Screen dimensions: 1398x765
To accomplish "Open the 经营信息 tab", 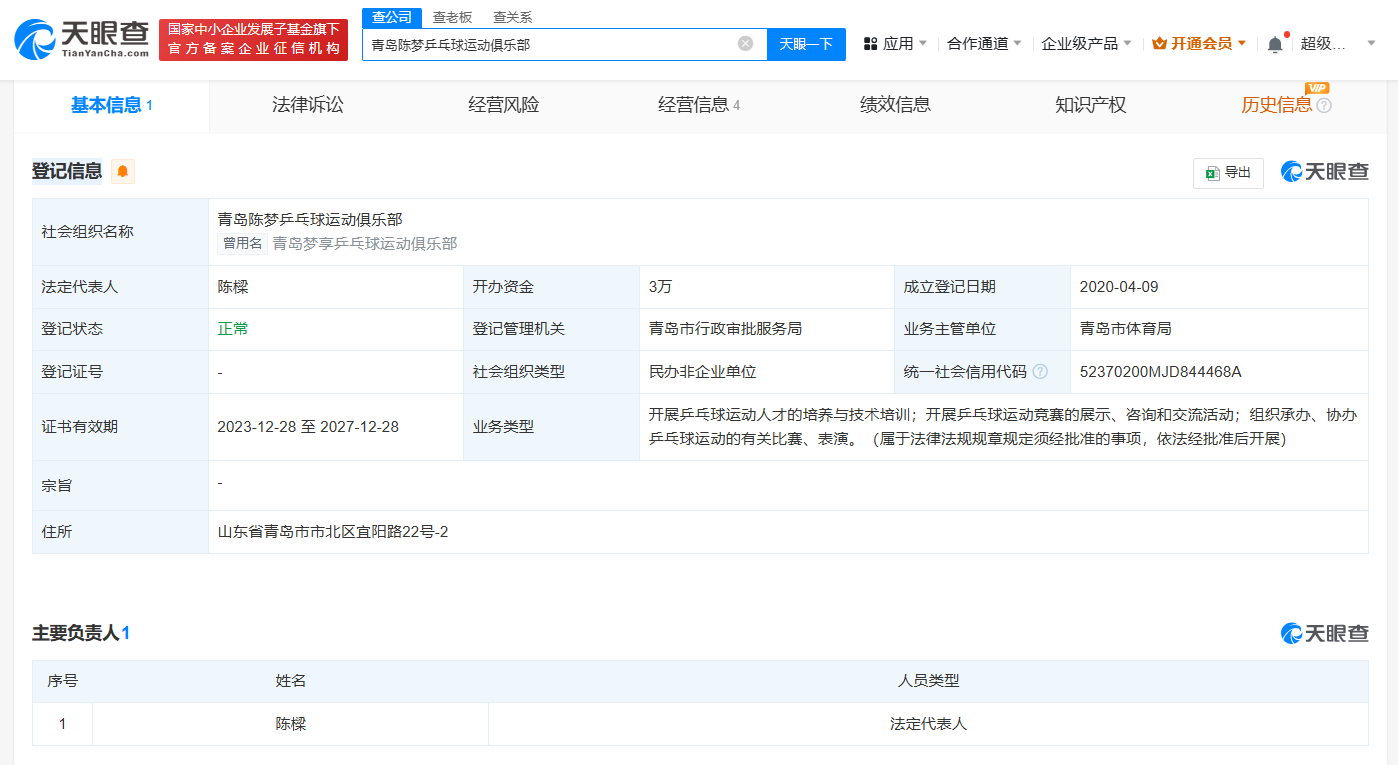I will (693, 104).
